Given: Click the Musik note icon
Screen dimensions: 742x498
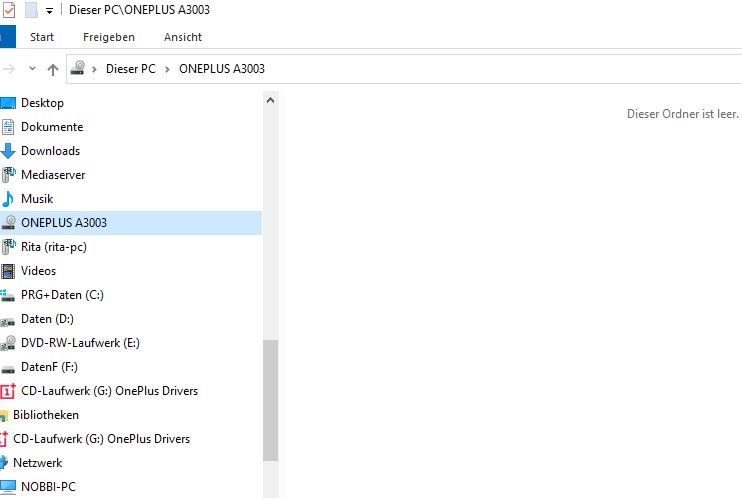Looking at the screenshot, I should (8, 199).
